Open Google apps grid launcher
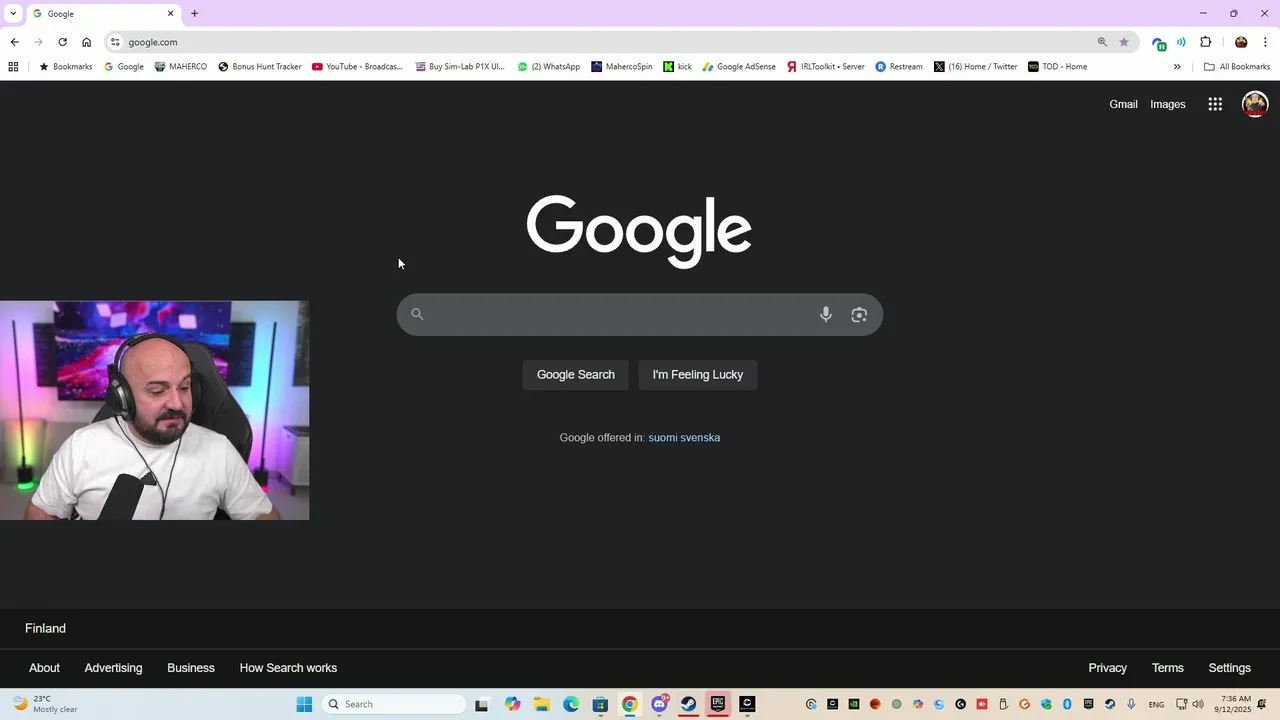Image resolution: width=1280 pixels, height=720 pixels. (x=1215, y=104)
